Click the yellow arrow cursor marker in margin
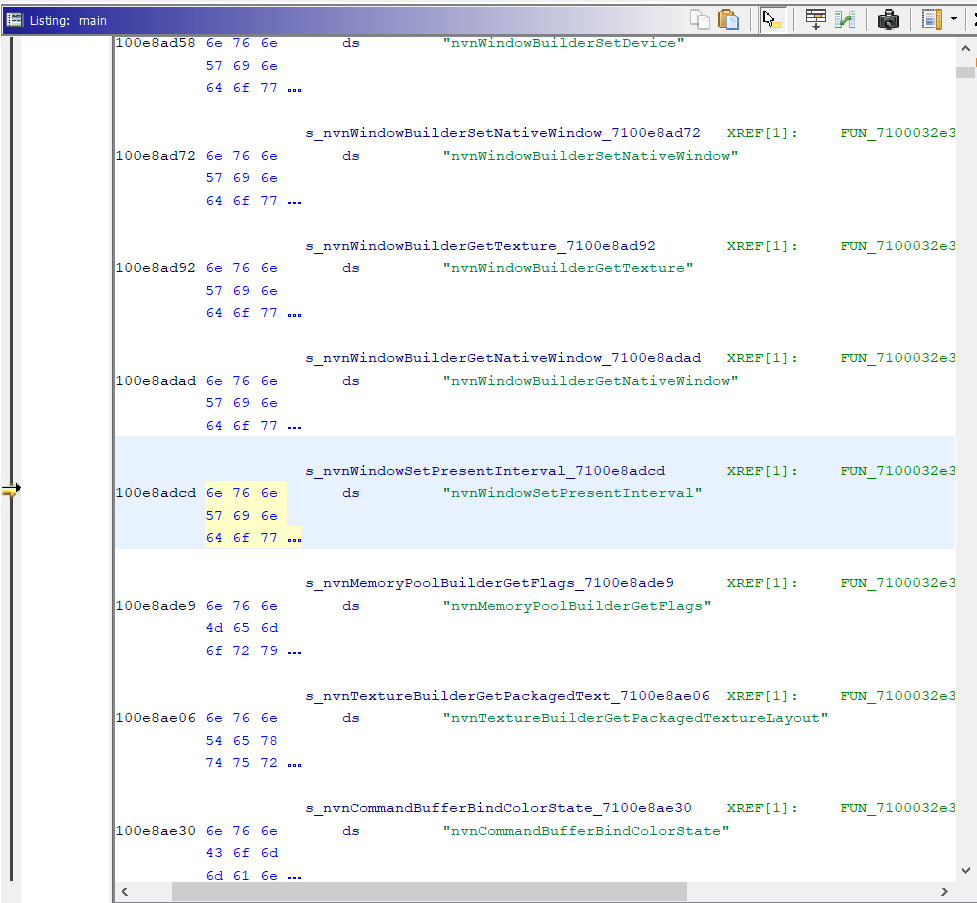 pyautogui.click(x=11, y=490)
